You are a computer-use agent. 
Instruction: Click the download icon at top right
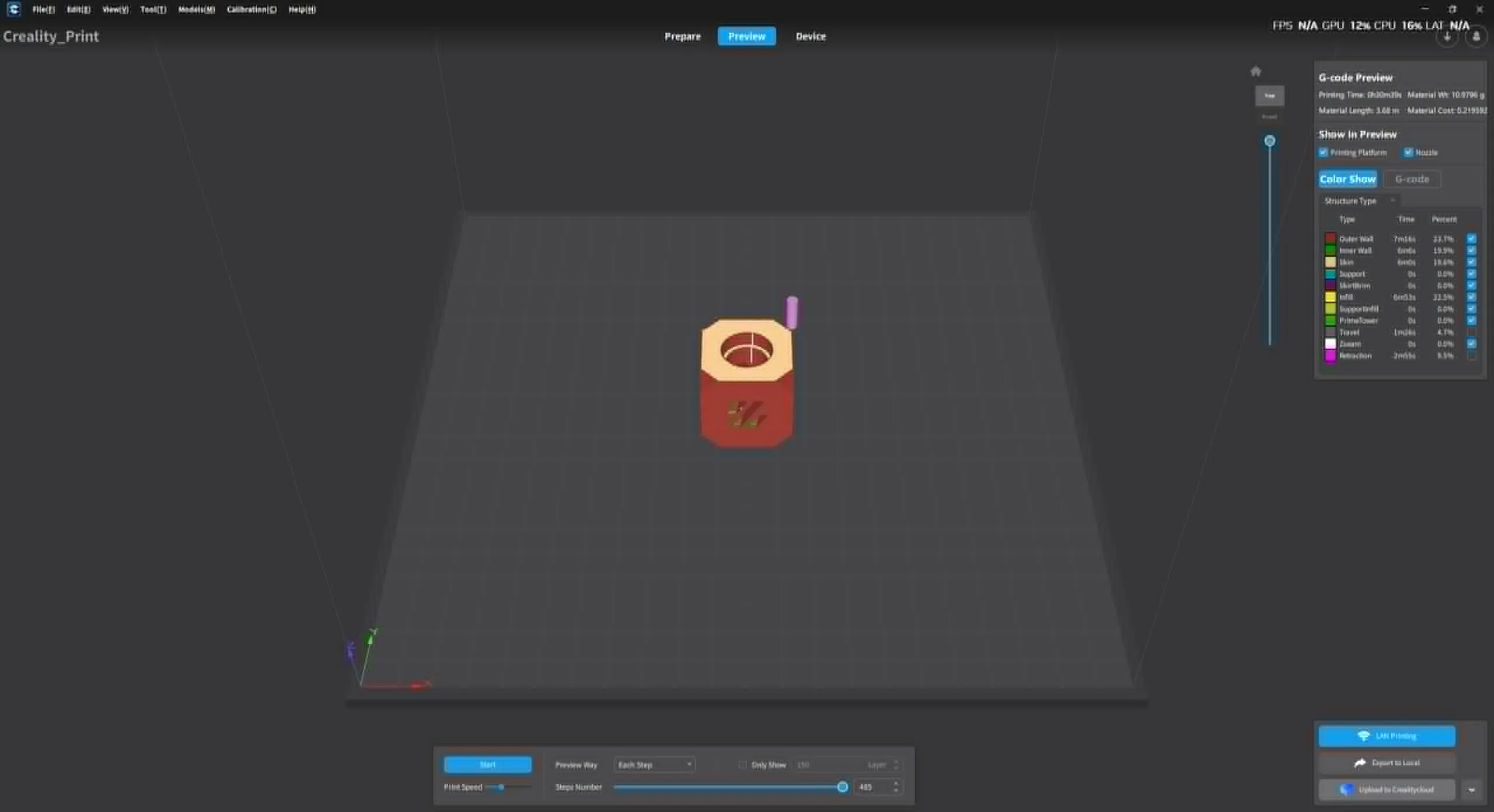(x=1447, y=37)
